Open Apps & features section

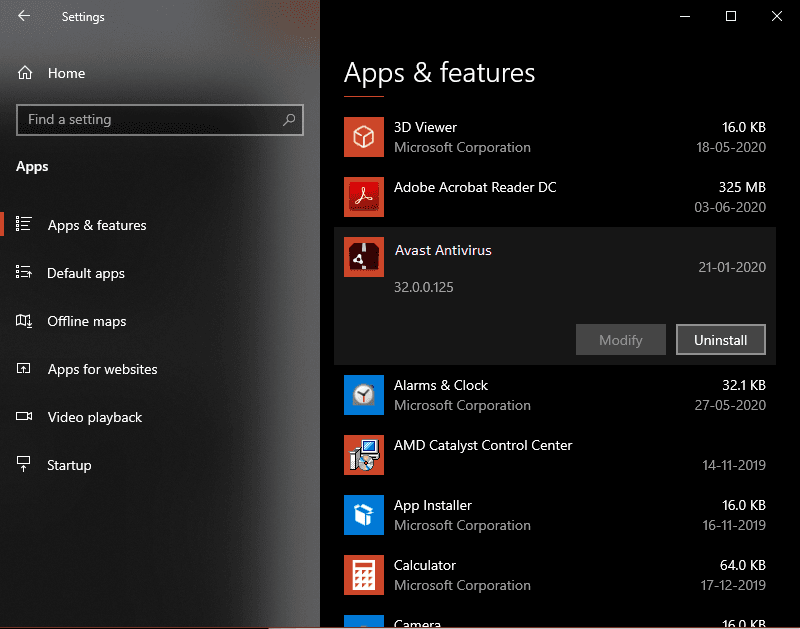pos(97,225)
